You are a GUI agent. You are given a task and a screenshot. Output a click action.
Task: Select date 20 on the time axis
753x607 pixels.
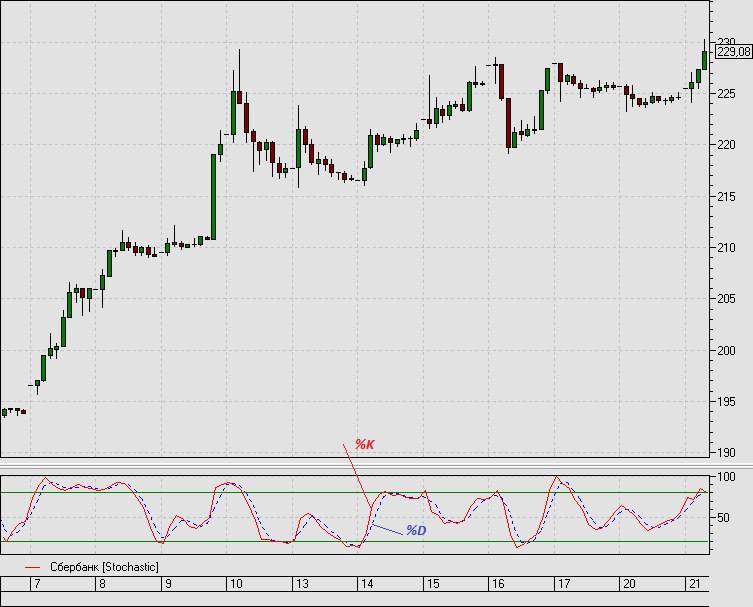(629, 584)
